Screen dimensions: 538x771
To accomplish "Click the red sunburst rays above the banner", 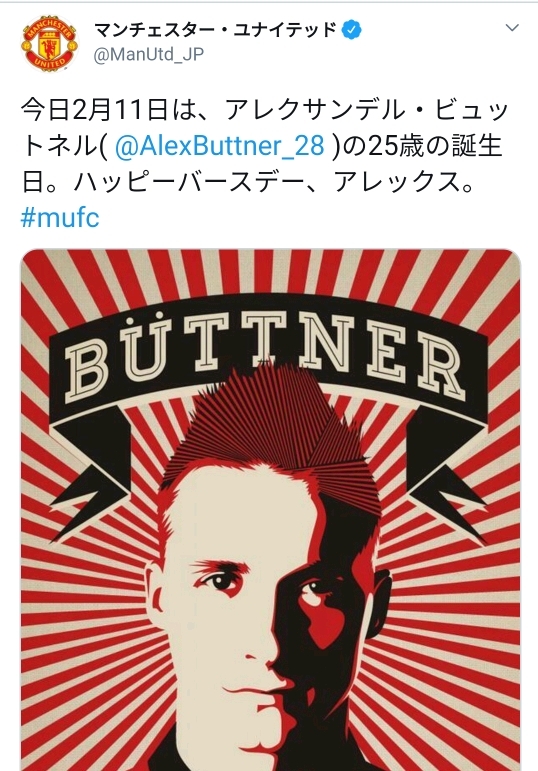I will (270, 273).
